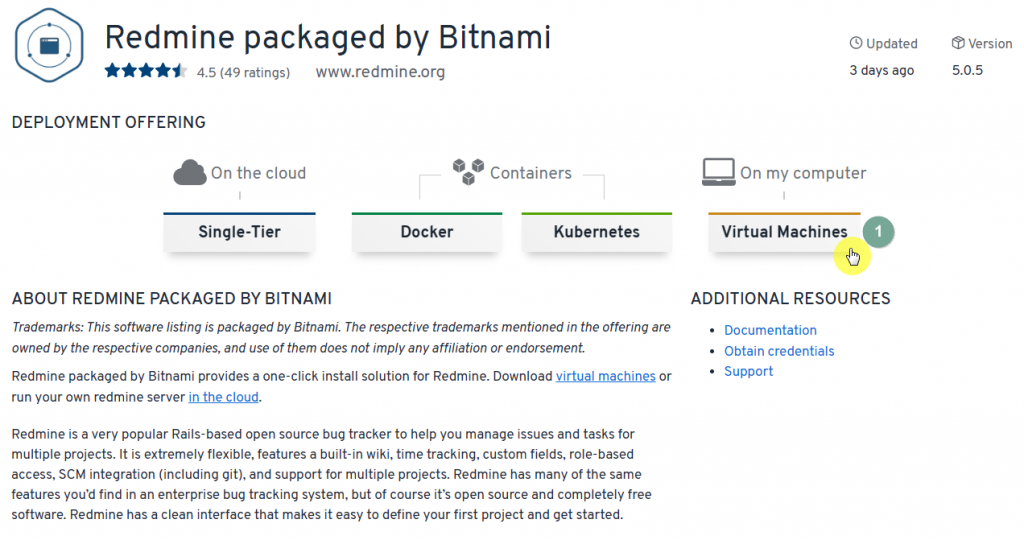The image size is (1024, 540).
Task: Click the star rating icons
Action: point(146,72)
